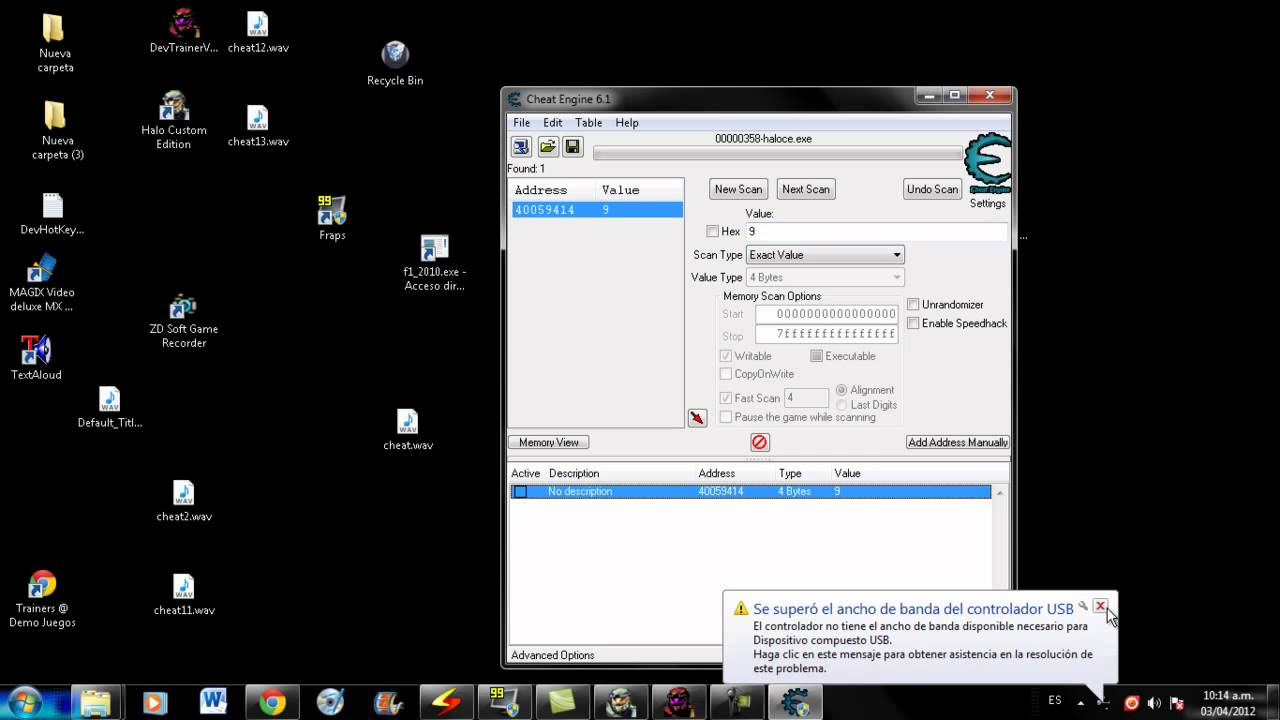Select cheat13.wav desktop file
1280x720 pixels.
[258, 126]
